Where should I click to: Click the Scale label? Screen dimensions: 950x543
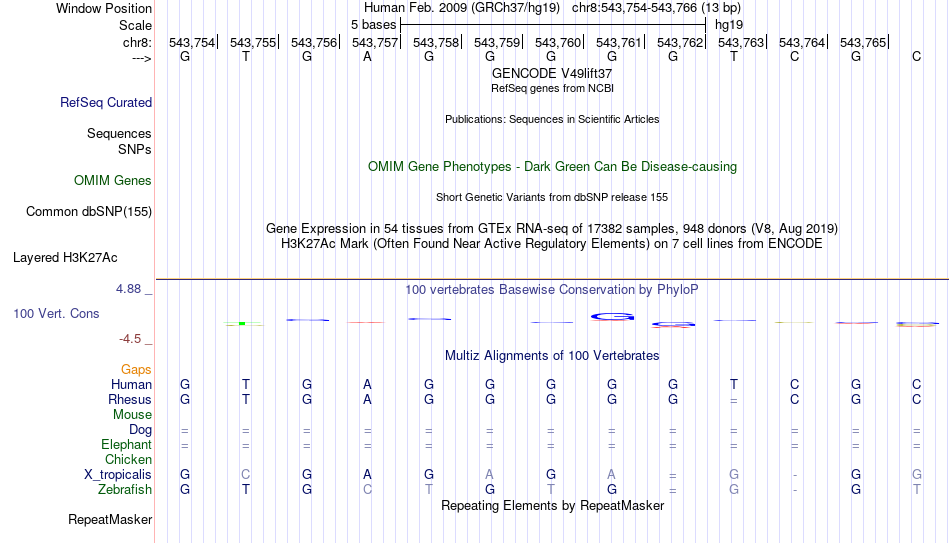(x=136, y=25)
